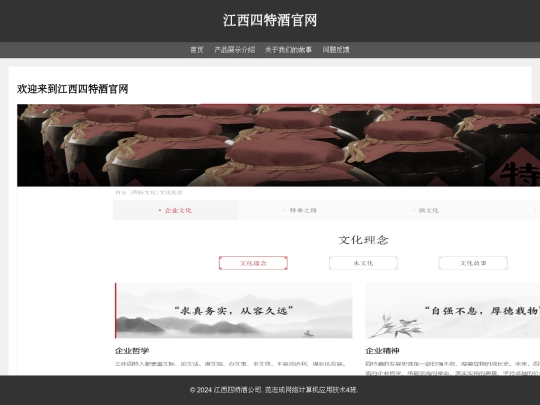540x405 pixels.
Task: Click the breadcrumb trail above the tabs
Action: point(149,193)
